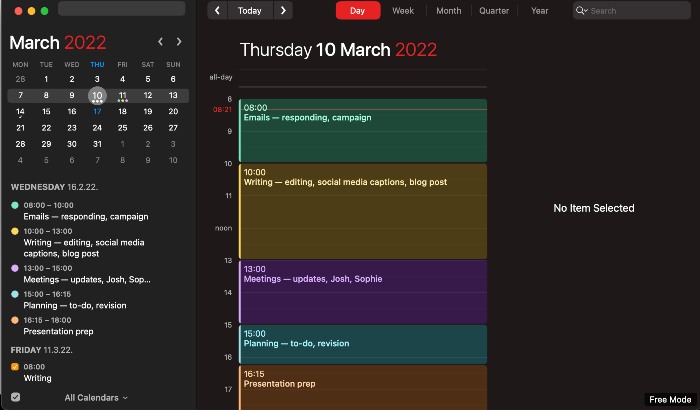
Task: Select 20 in the mini calendar
Action: [x=173, y=112]
